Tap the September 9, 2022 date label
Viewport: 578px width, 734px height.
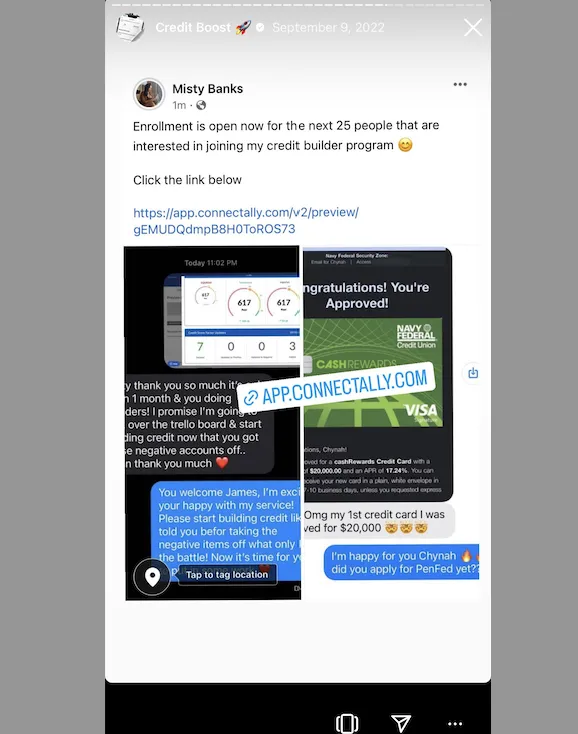click(x=328, y=28)
